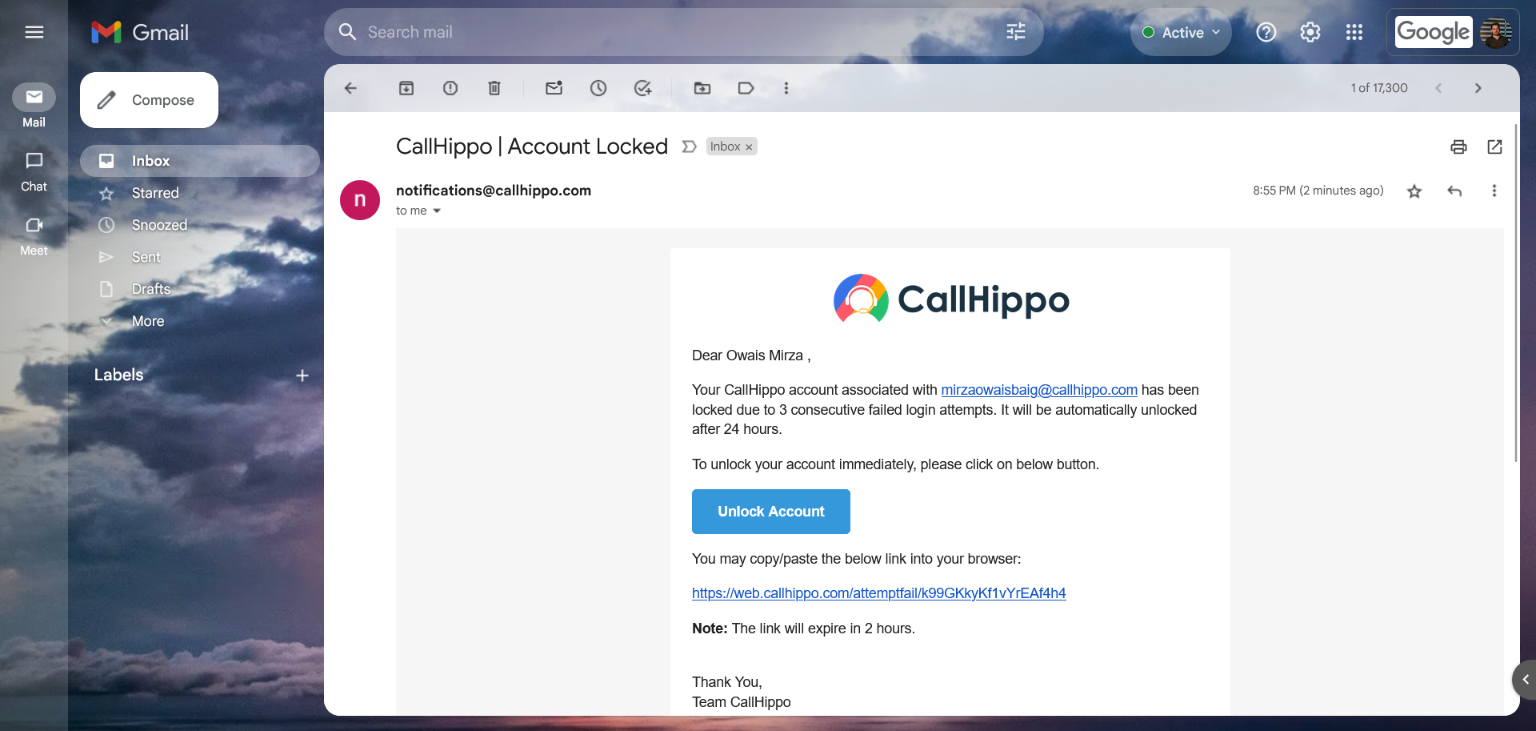Click the CallHippo logo image
Image resolution: width=1536 pixels, height=731 pixels.
(951, 299)
